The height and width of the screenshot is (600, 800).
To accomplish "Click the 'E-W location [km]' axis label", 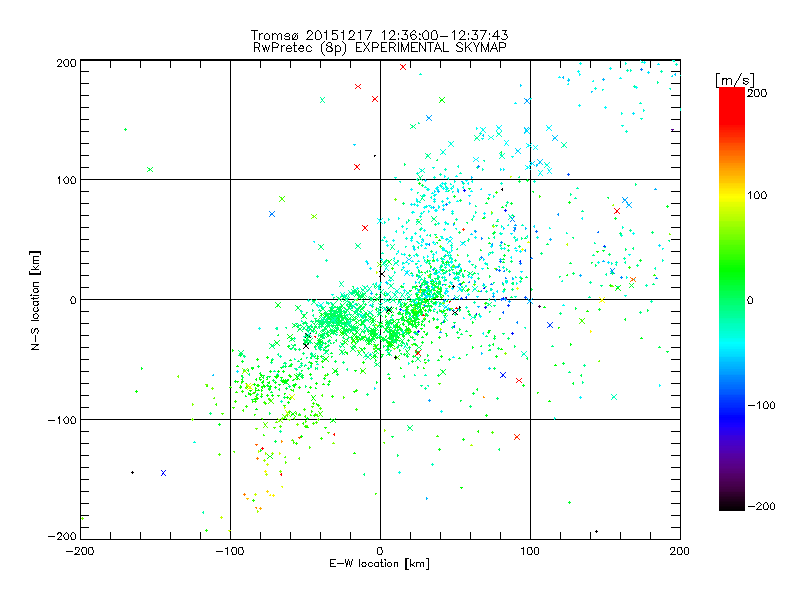I will pyautogui.click(x=379, y=564).
